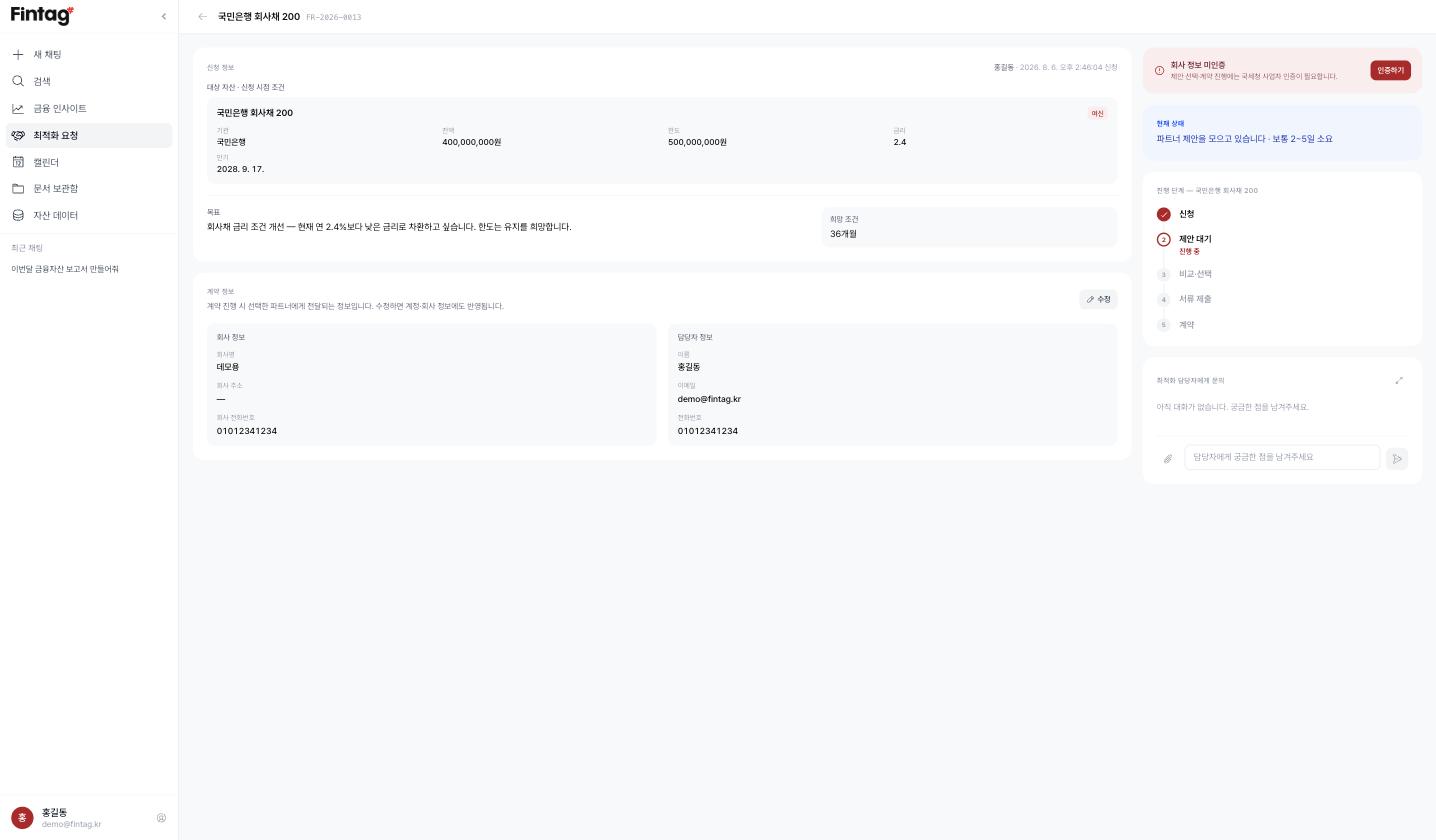Viewport: 1436px width, 840px height.
Task: Click email demo@fintag.kr in 담당자 정보
Action: [x=709, y=399]
